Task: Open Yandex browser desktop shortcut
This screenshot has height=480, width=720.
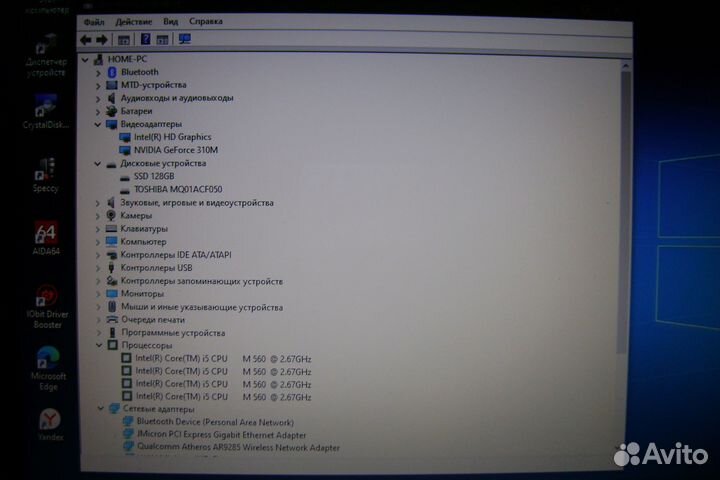Action: tap(50, 425)
